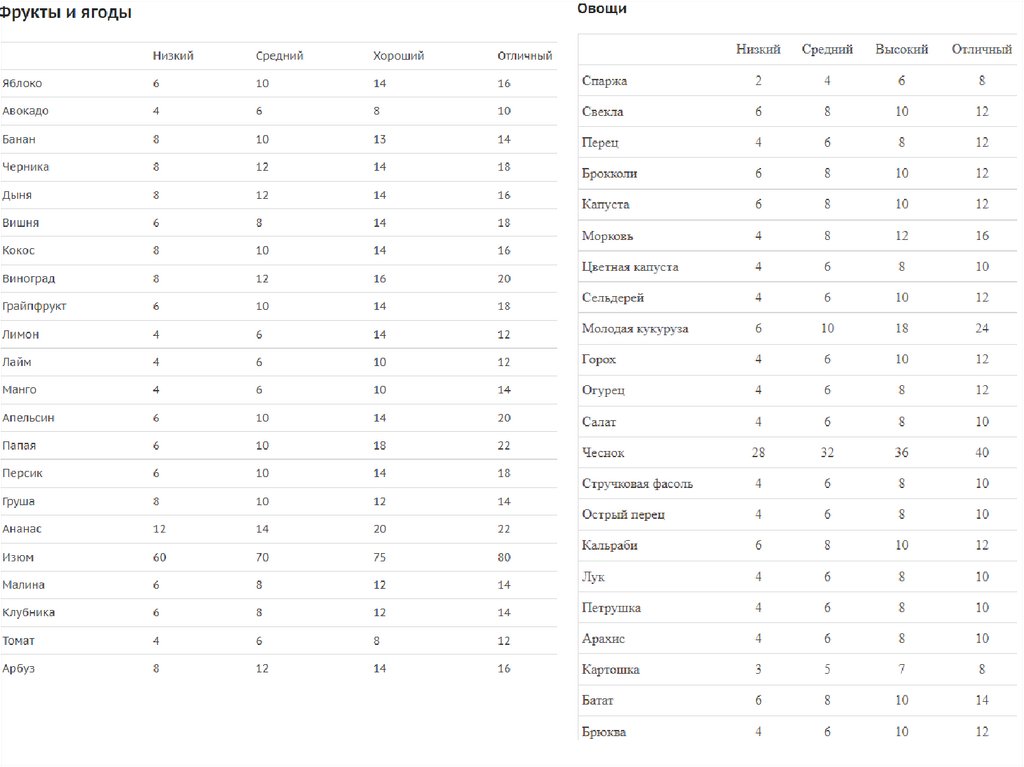Screen dimensions: 1024x767
Task: Select the 'Чеснок' row label
Action: coord(603,453)
